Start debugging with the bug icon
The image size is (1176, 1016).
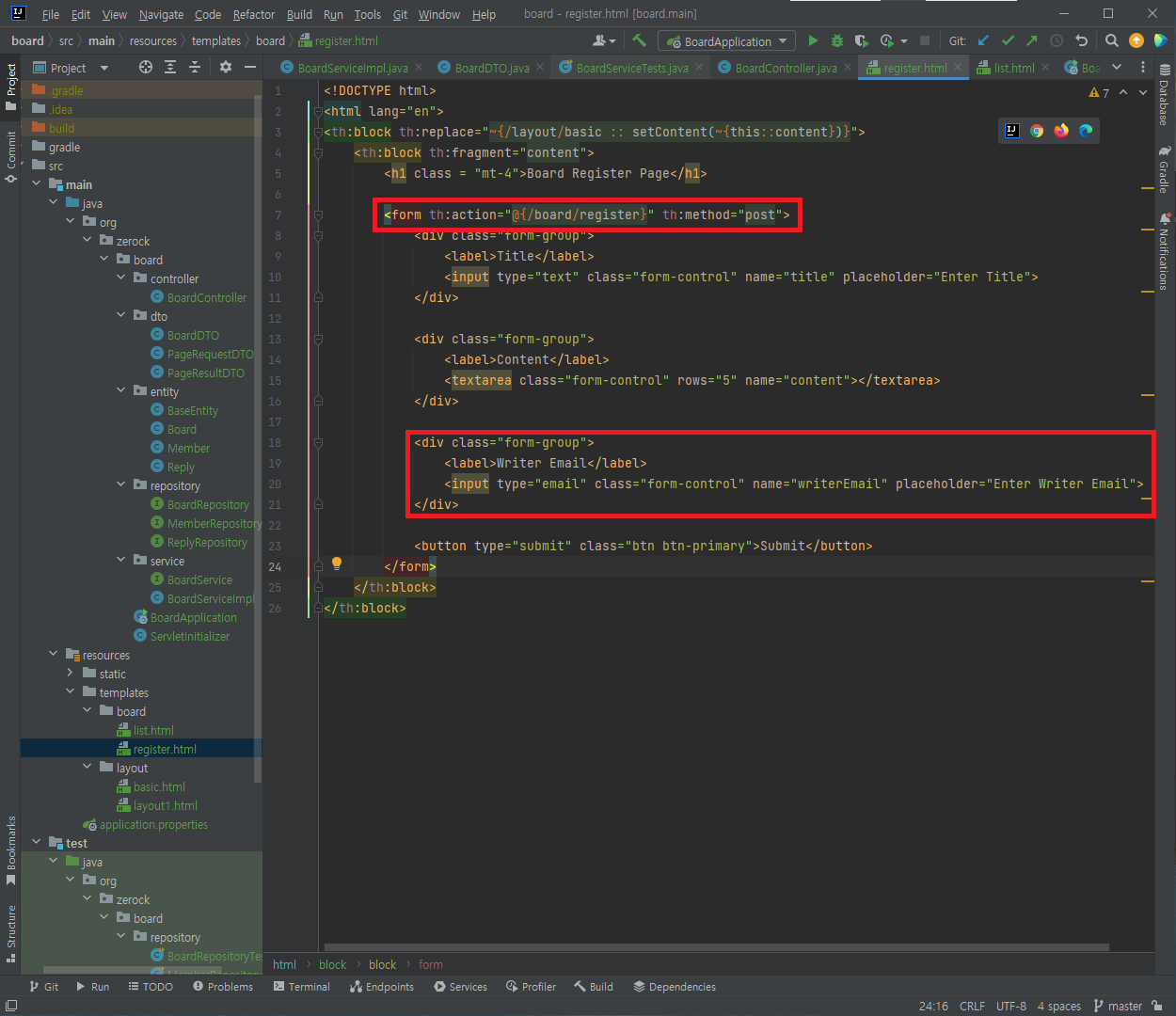837,40
